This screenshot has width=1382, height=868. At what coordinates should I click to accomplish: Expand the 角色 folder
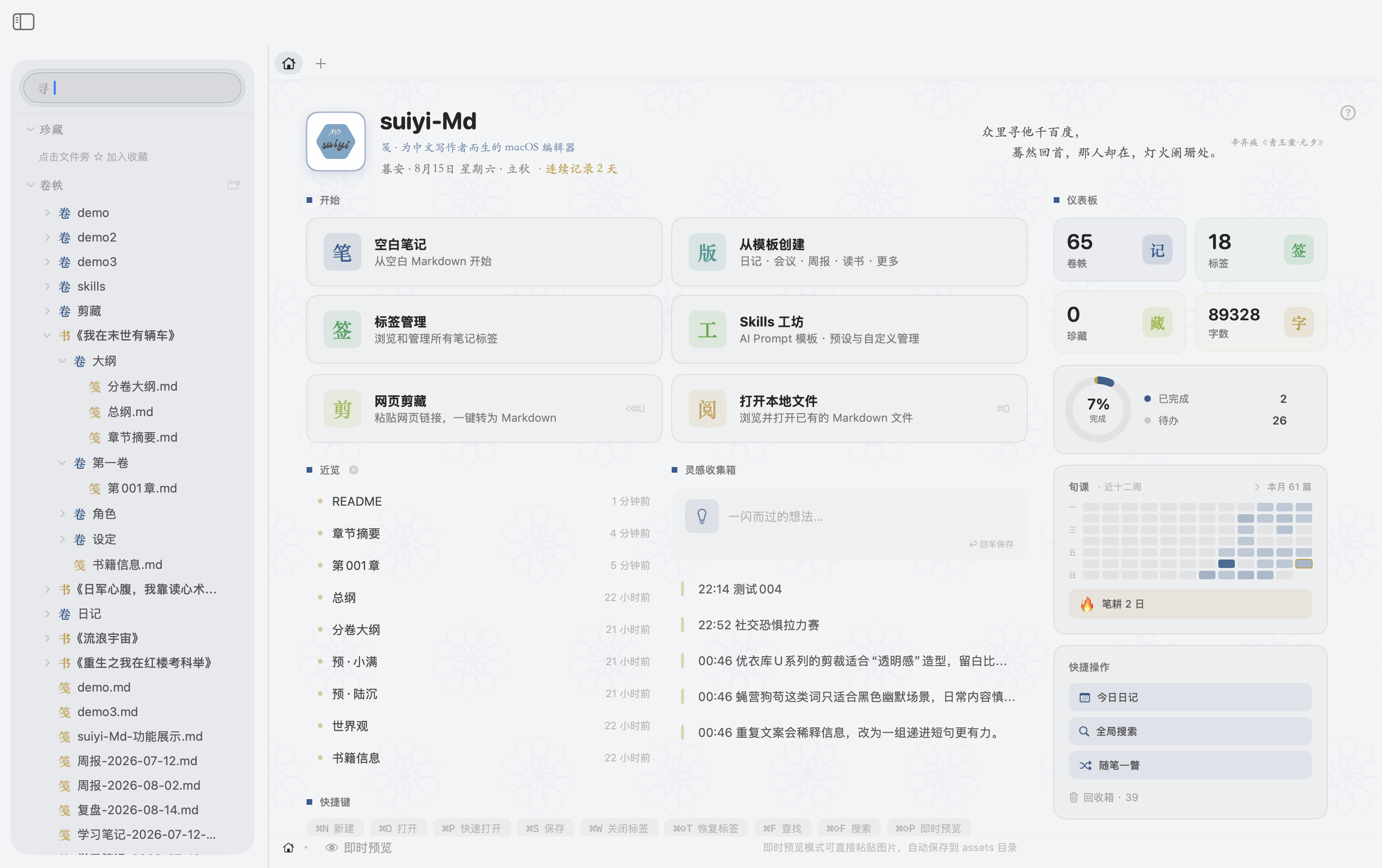click(x=63, y=513)
